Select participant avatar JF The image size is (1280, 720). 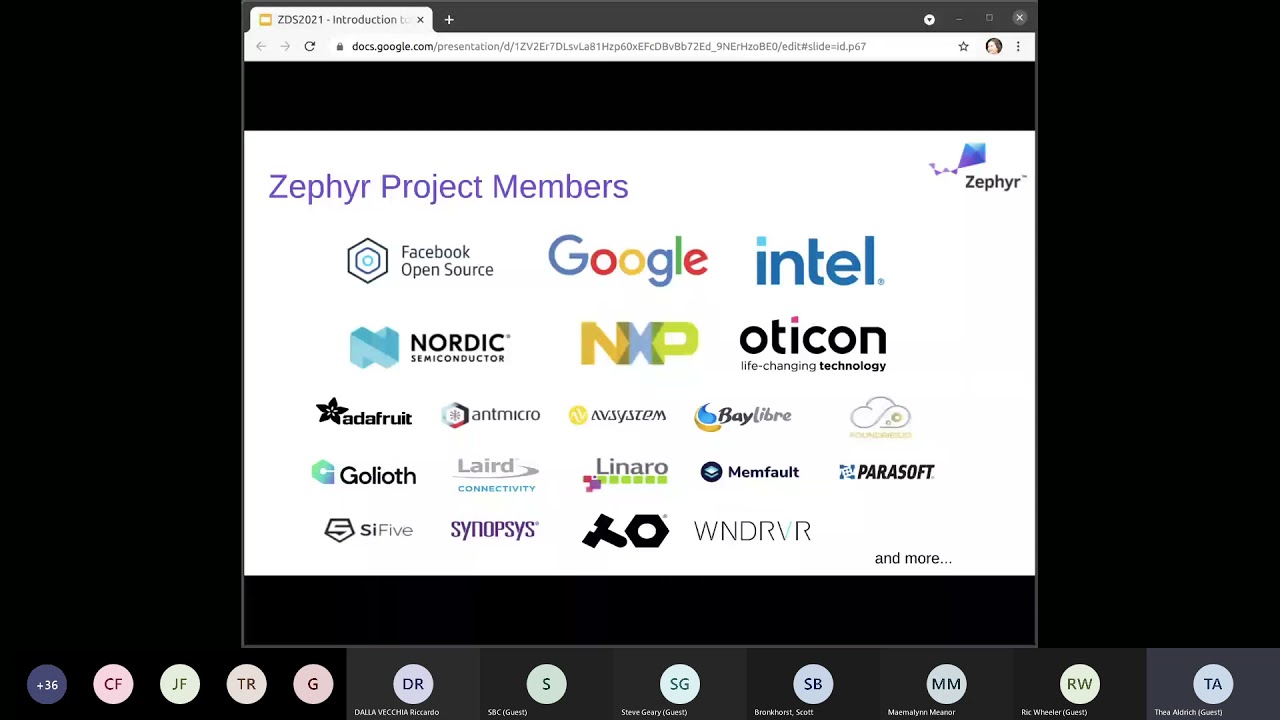[x=180, y=685]
